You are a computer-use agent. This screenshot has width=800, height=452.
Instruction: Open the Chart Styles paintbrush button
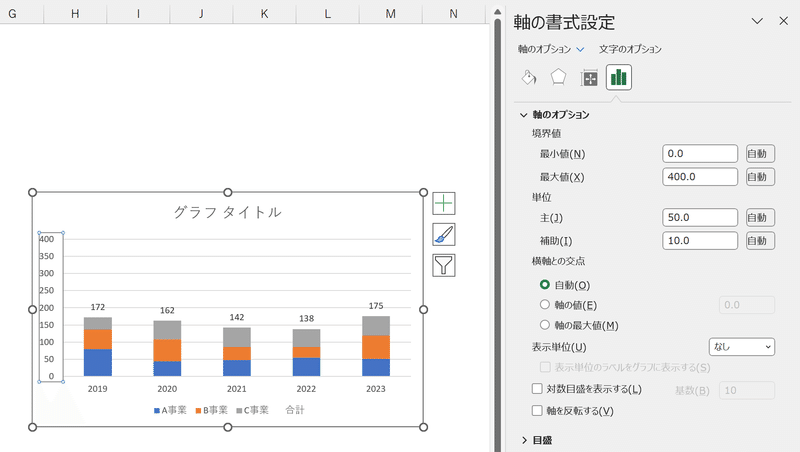pyautogui.click(x=444, y=234)
